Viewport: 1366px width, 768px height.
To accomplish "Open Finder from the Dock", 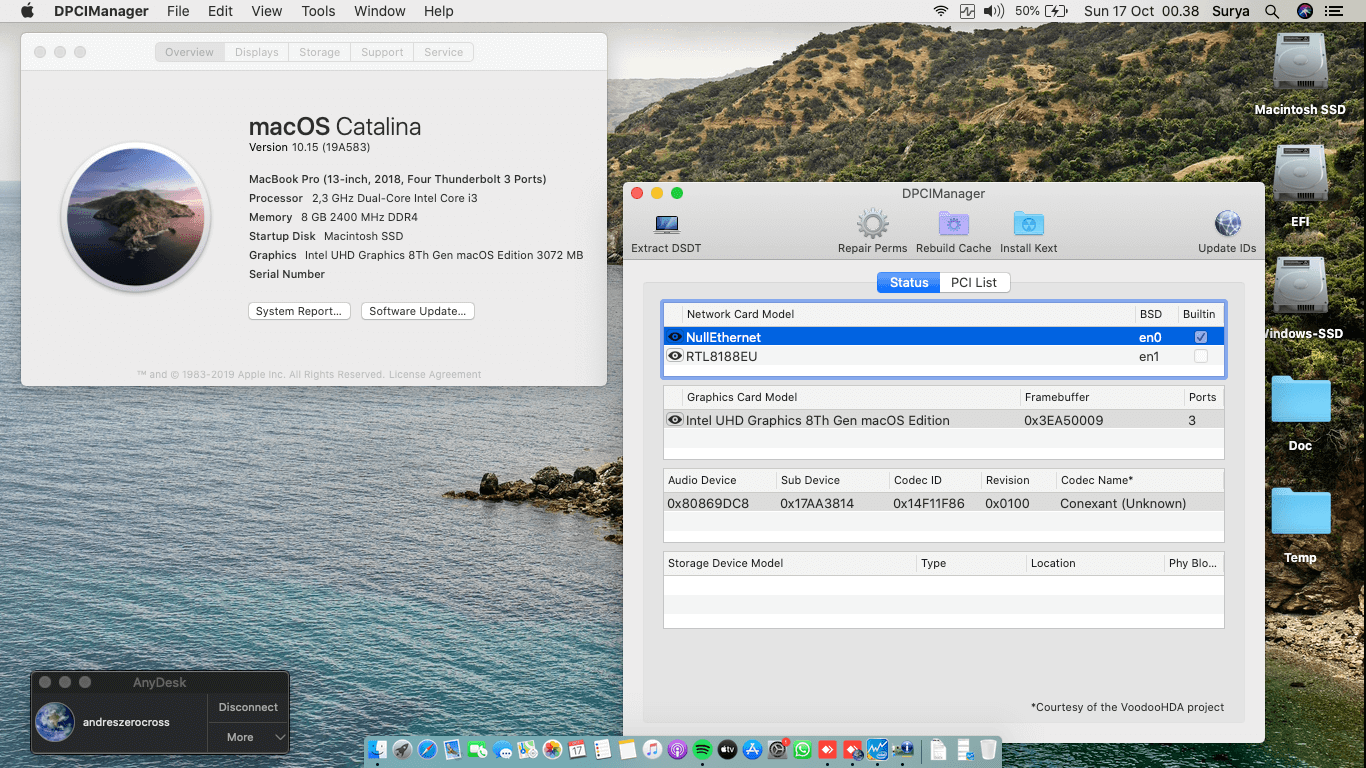I will coord(377,749).
